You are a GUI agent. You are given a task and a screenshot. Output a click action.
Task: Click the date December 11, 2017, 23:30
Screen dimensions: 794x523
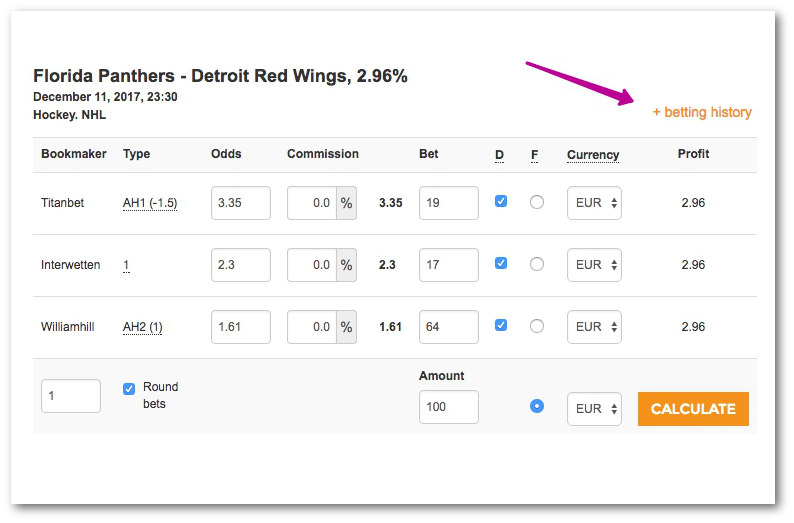(x=105, y=97)
